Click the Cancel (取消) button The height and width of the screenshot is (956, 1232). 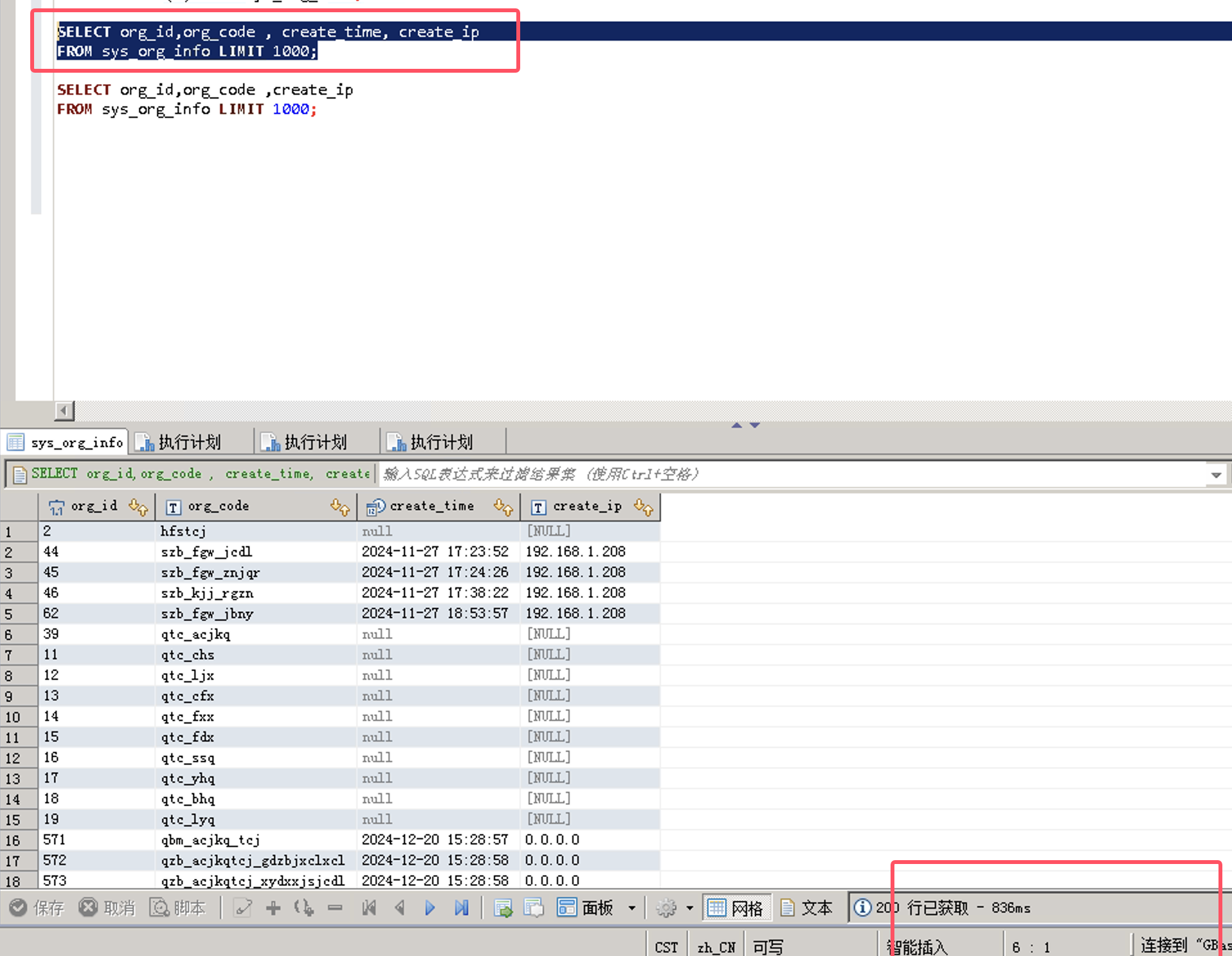coord(107,908)
